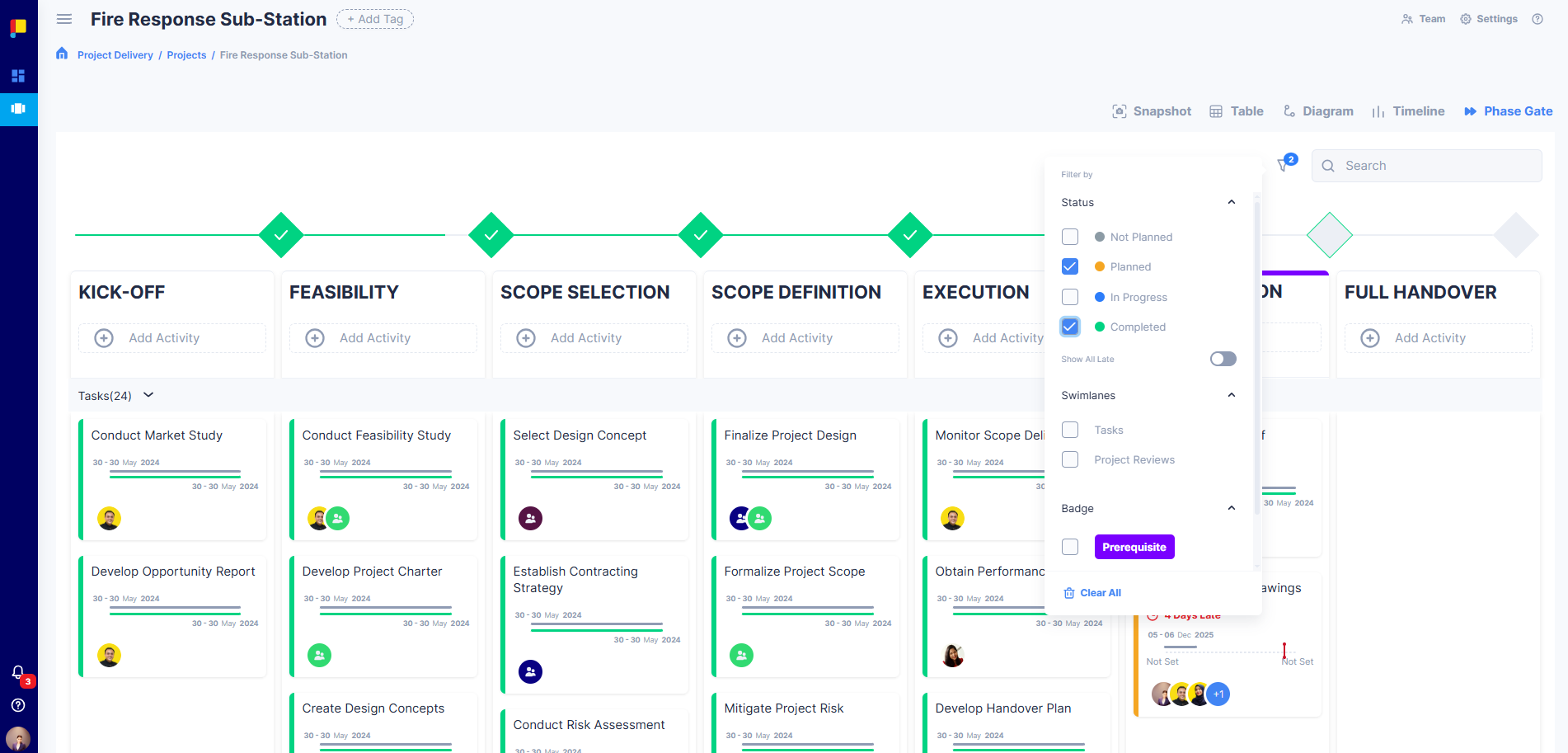The image size is (1568, 753).
Task: Check the Project Reviews swimlane filter
Action: click(x=1070, y=459)
